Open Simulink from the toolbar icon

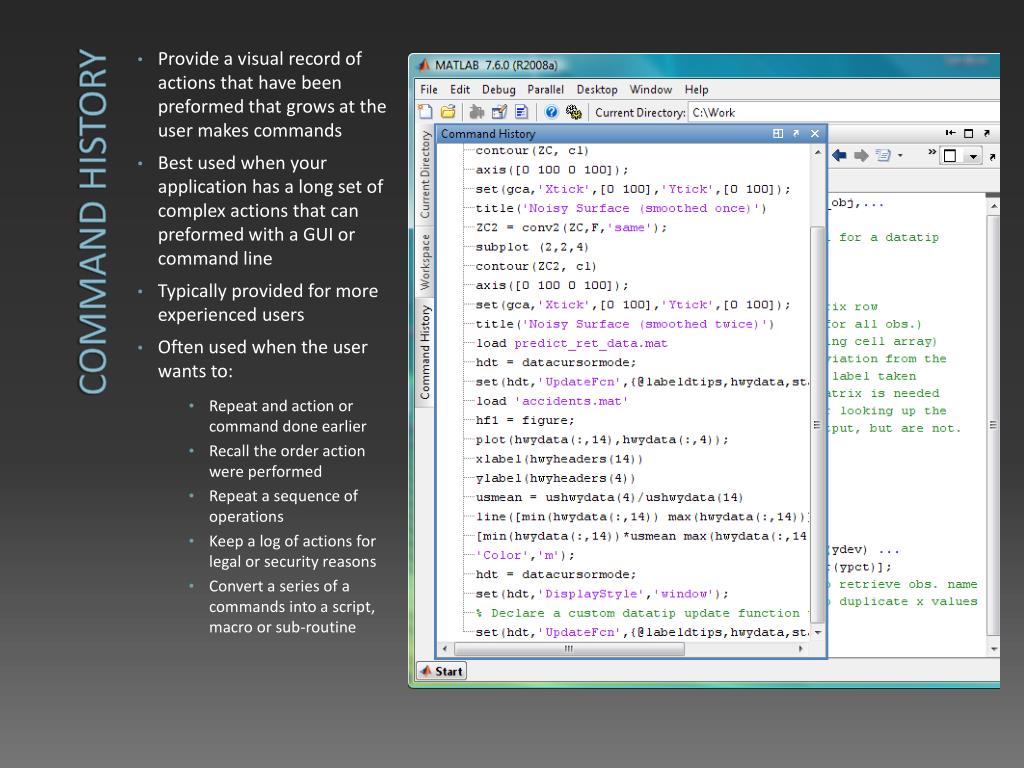477,112
